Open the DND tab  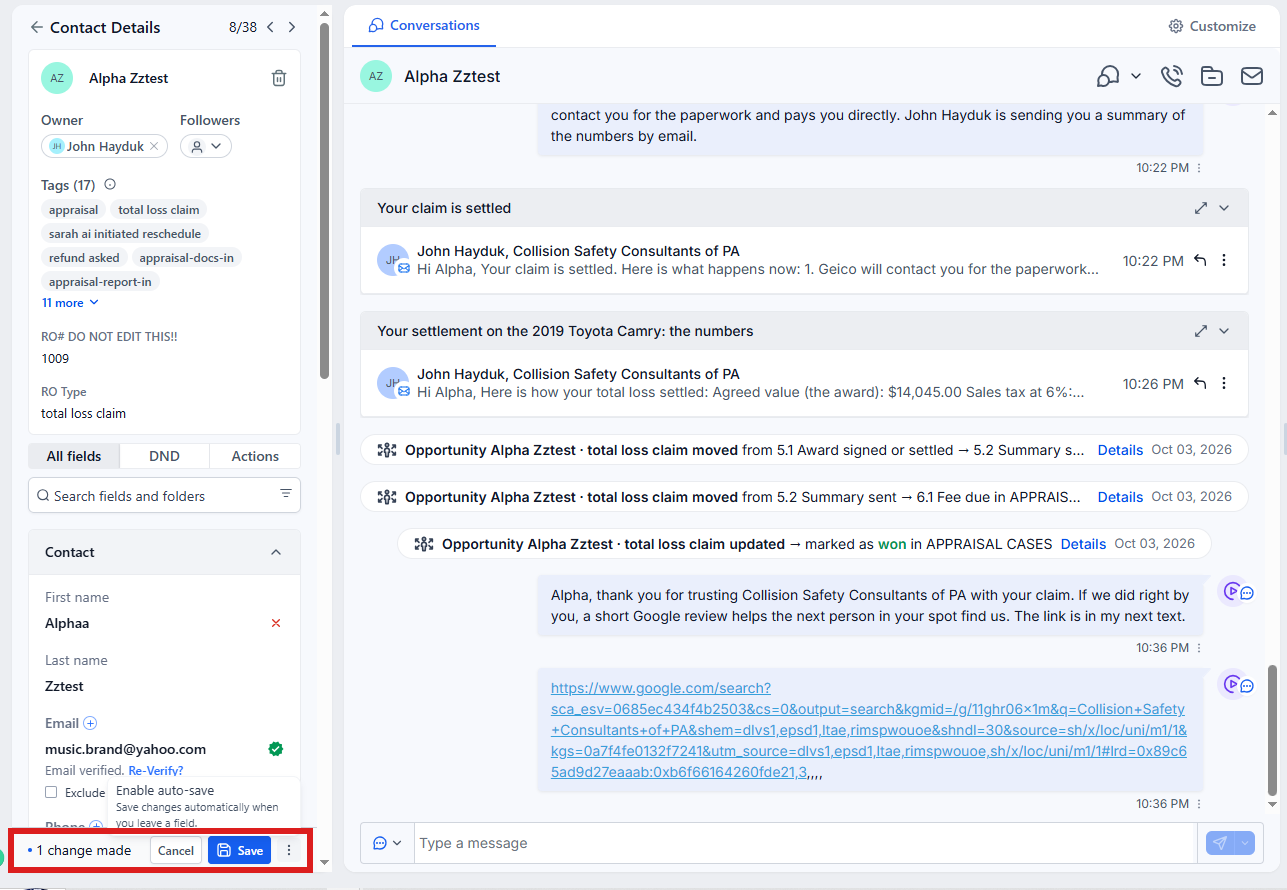[x=164, y=456]
